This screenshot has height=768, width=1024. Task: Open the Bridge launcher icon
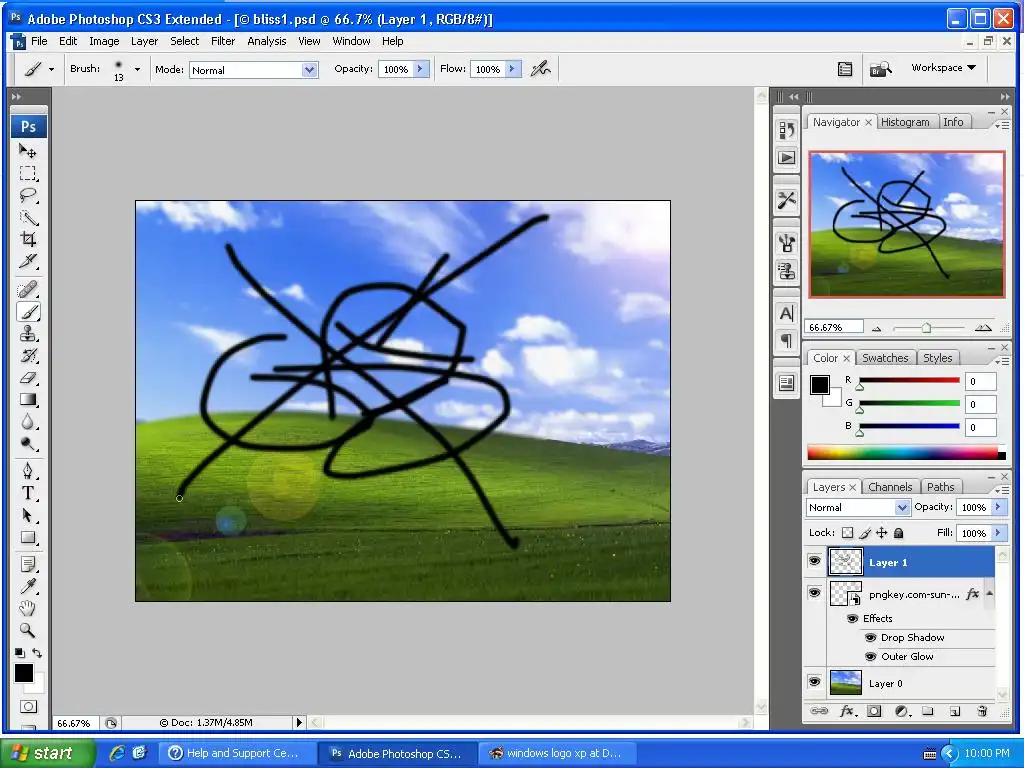tap(880, 69)
